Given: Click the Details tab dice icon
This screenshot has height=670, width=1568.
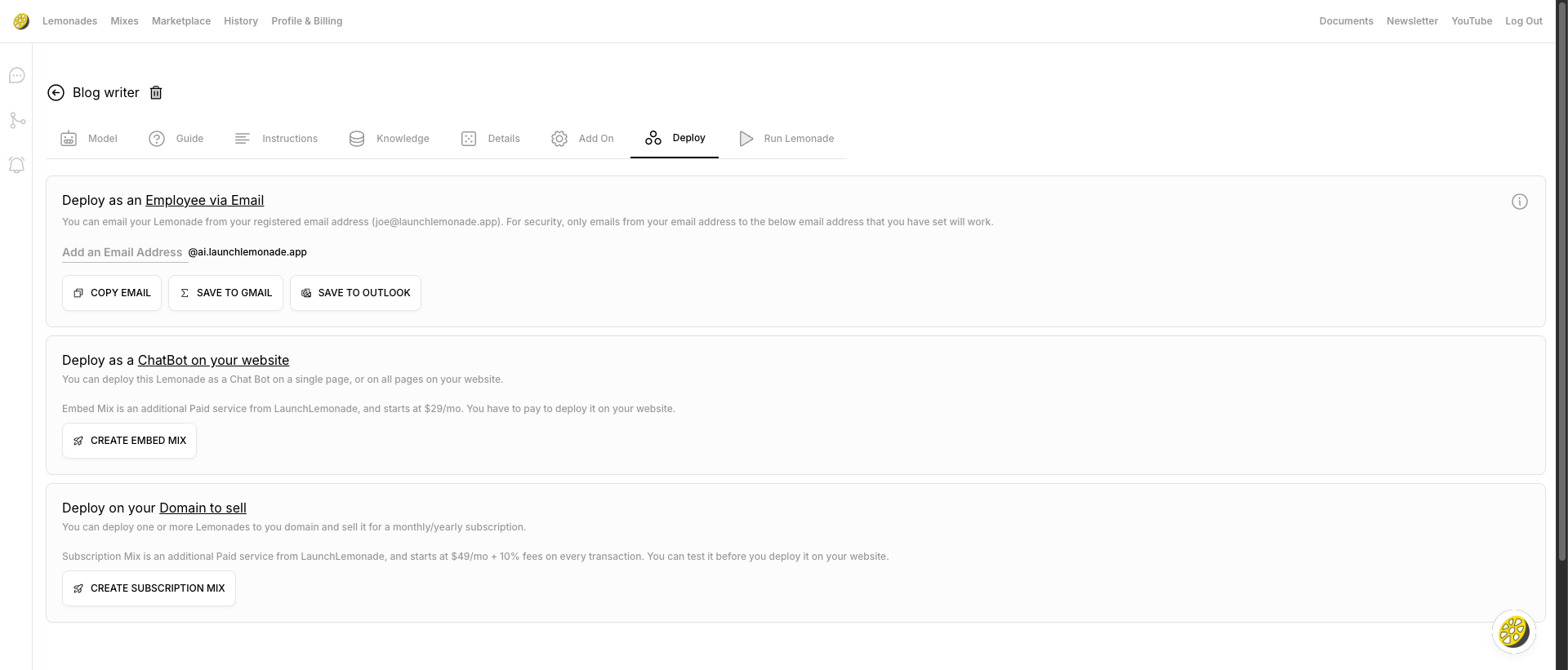Looking at the screenshot, I should tap(469, 139).
